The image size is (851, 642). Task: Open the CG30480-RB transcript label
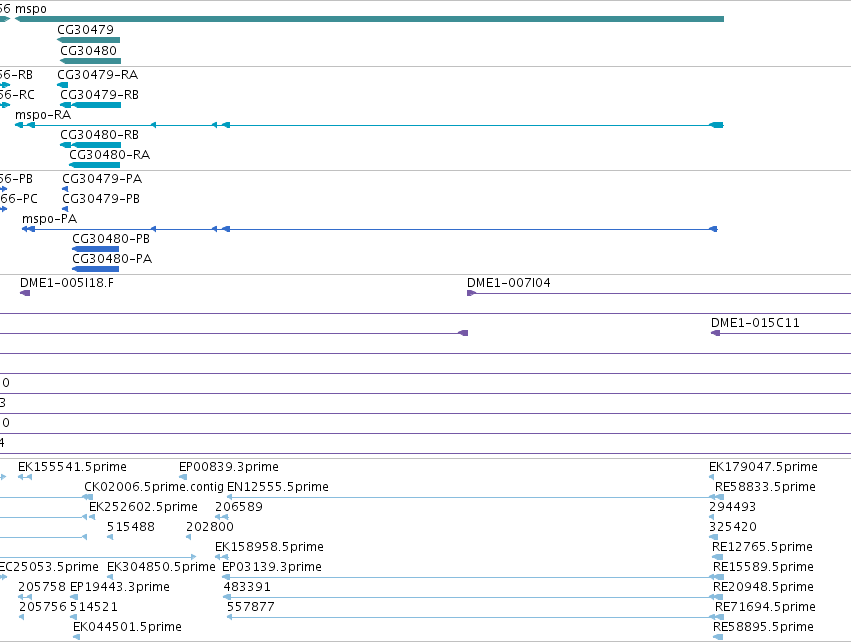(99, 135)
